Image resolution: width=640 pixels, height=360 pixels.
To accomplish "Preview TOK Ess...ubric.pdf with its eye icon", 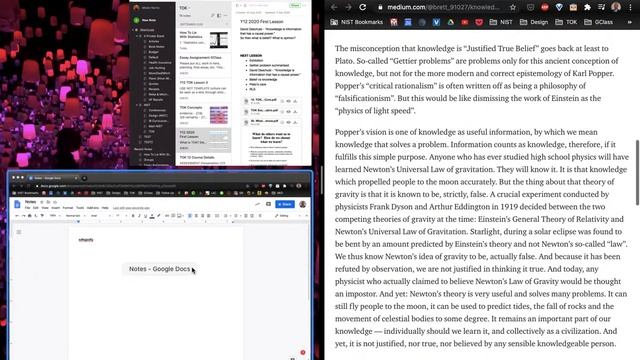I will (x=288, y=112).
